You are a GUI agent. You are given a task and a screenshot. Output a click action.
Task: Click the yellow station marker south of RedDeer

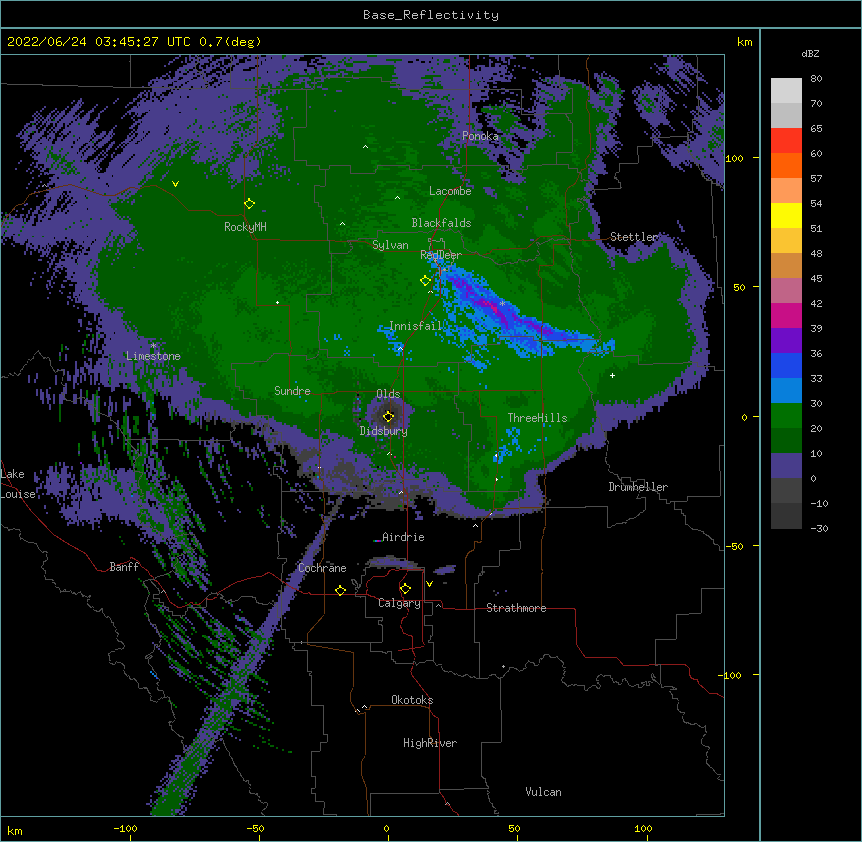pyautogui.click(x=425, y=280)
